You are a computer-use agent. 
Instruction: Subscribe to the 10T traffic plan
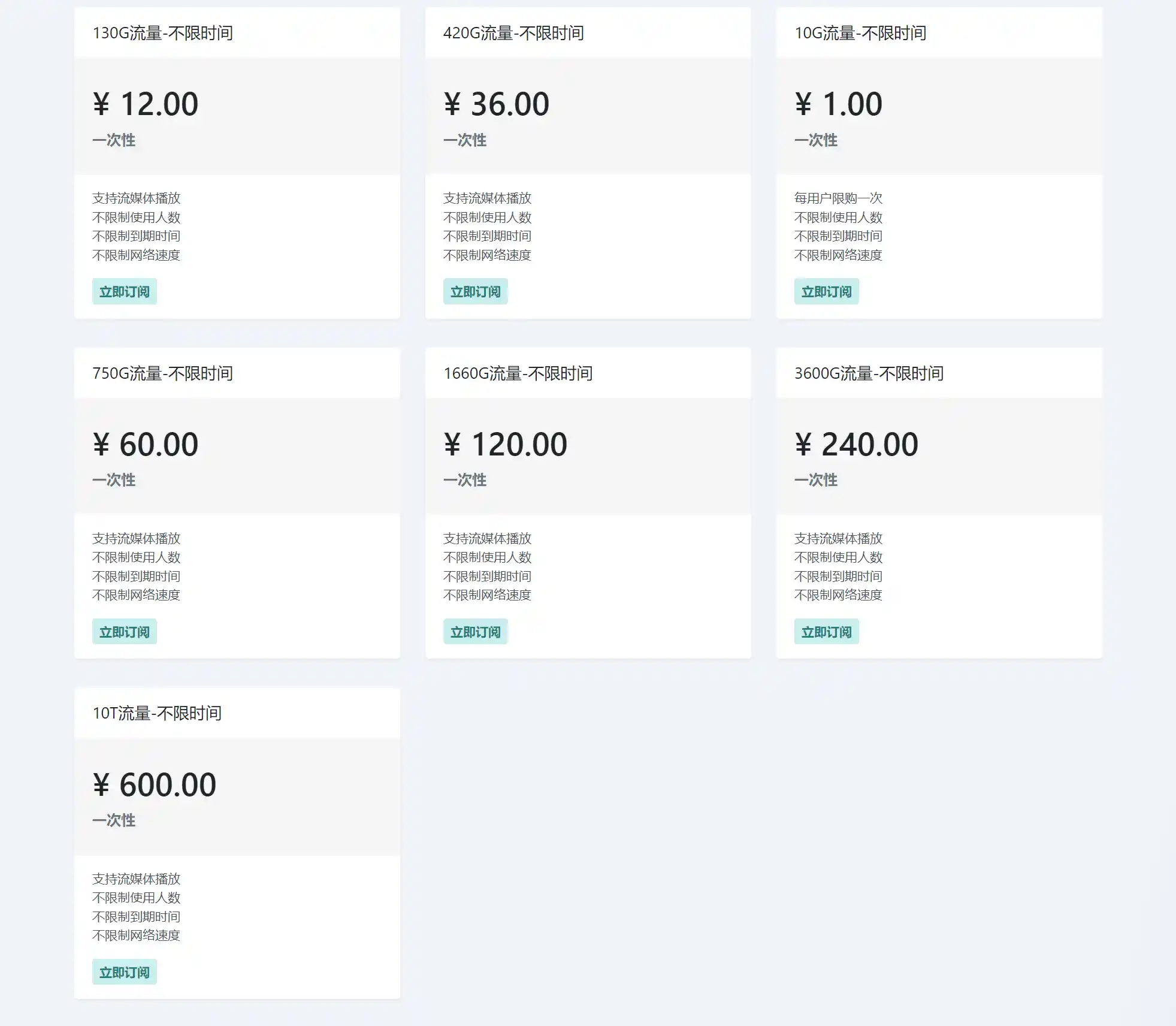[124, 972]
